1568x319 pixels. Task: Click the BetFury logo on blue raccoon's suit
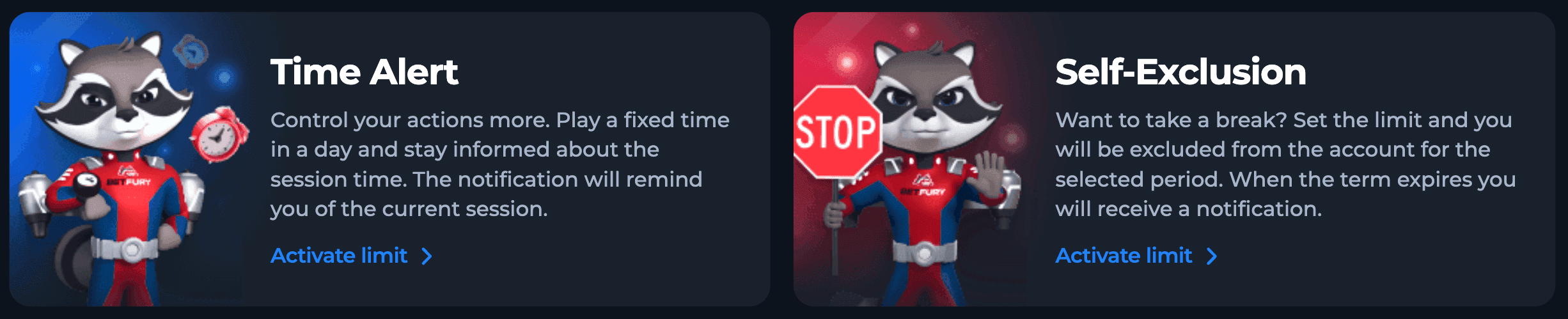[129, 176]
